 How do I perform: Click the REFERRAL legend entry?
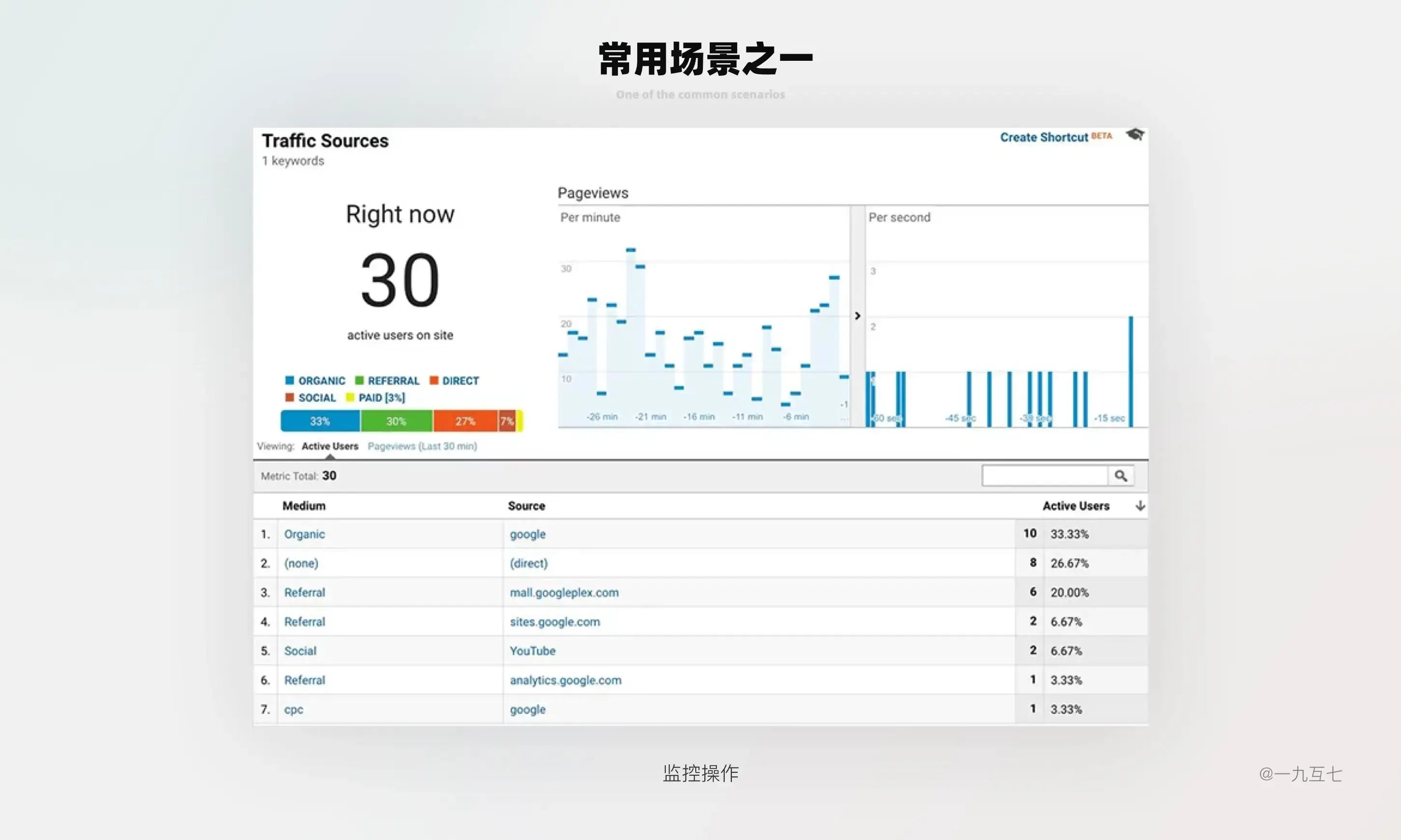coord(387,380)
